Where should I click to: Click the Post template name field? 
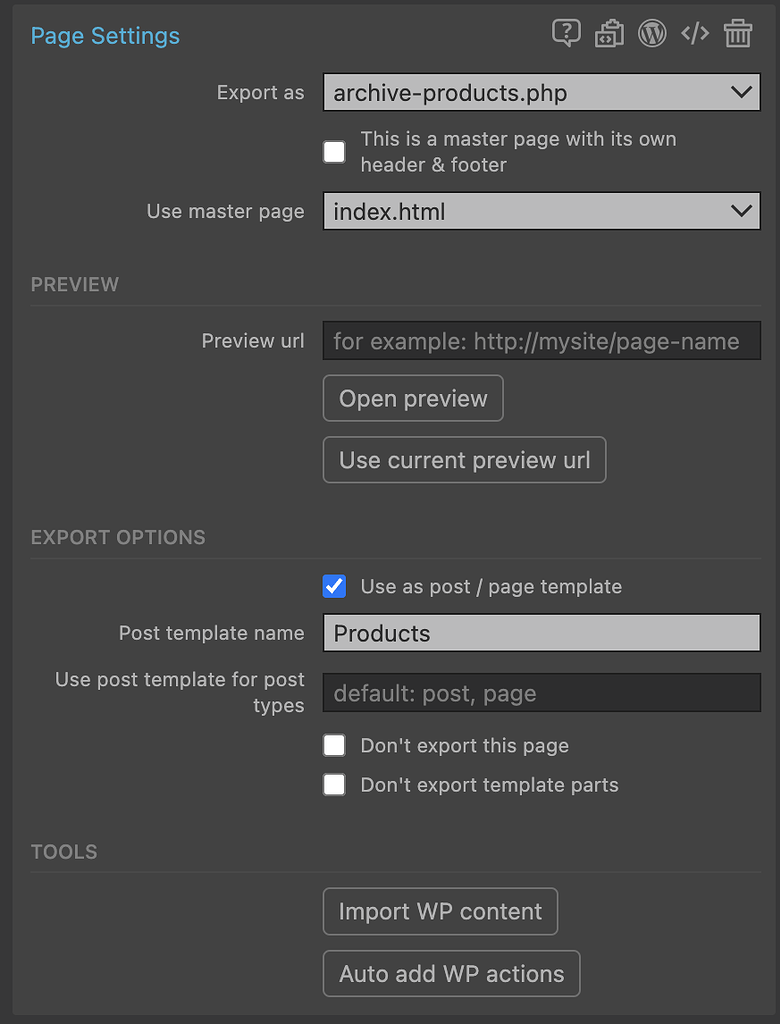(541, 633)
